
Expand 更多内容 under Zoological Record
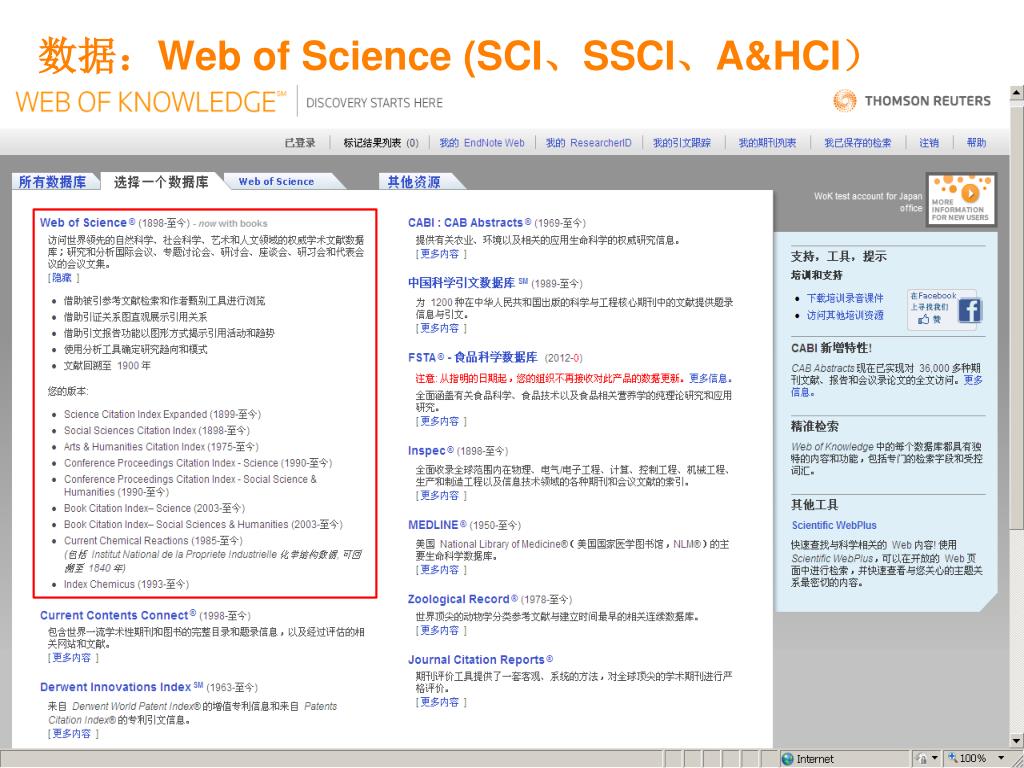point(440,630)
